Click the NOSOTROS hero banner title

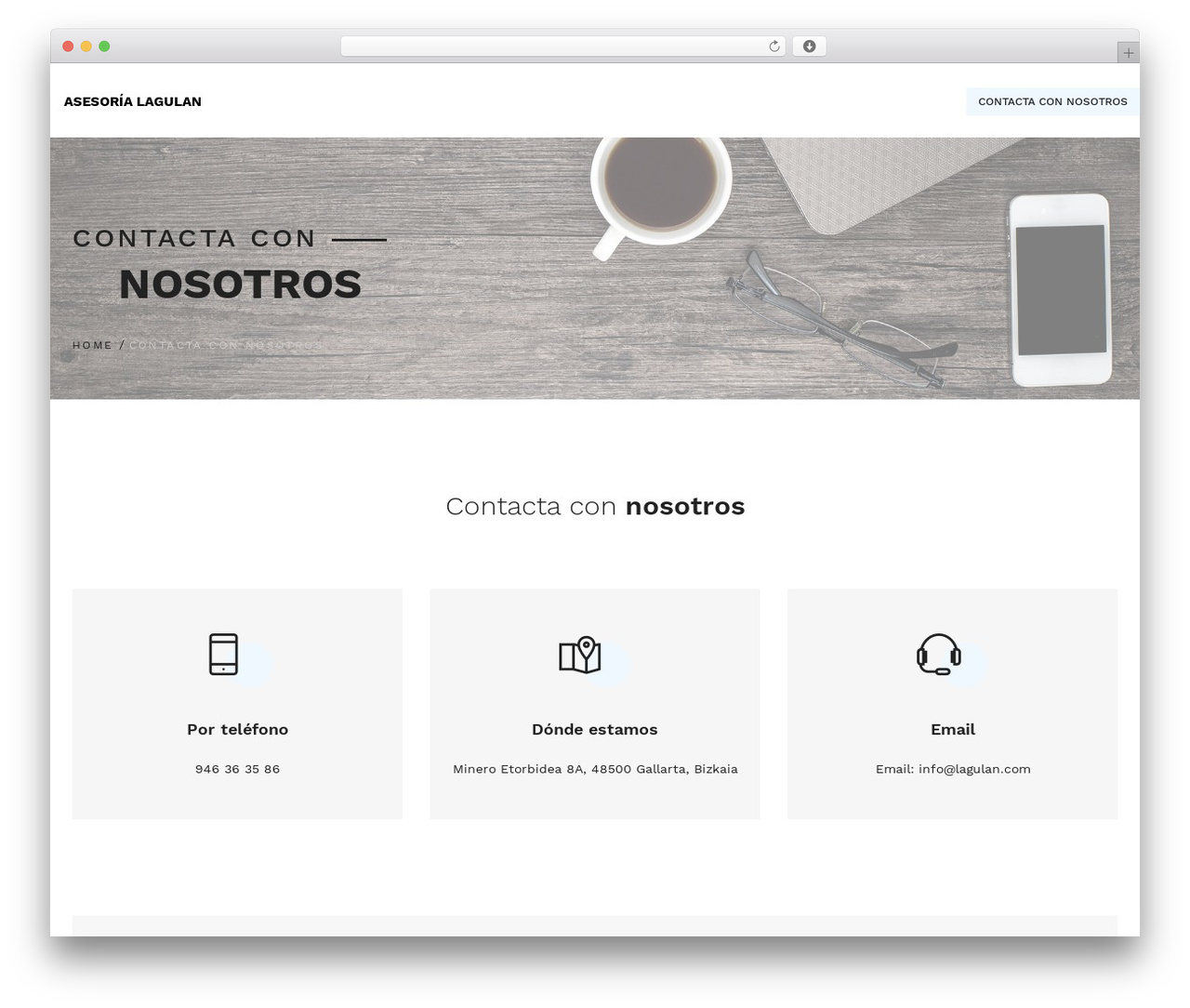[240, 285]
